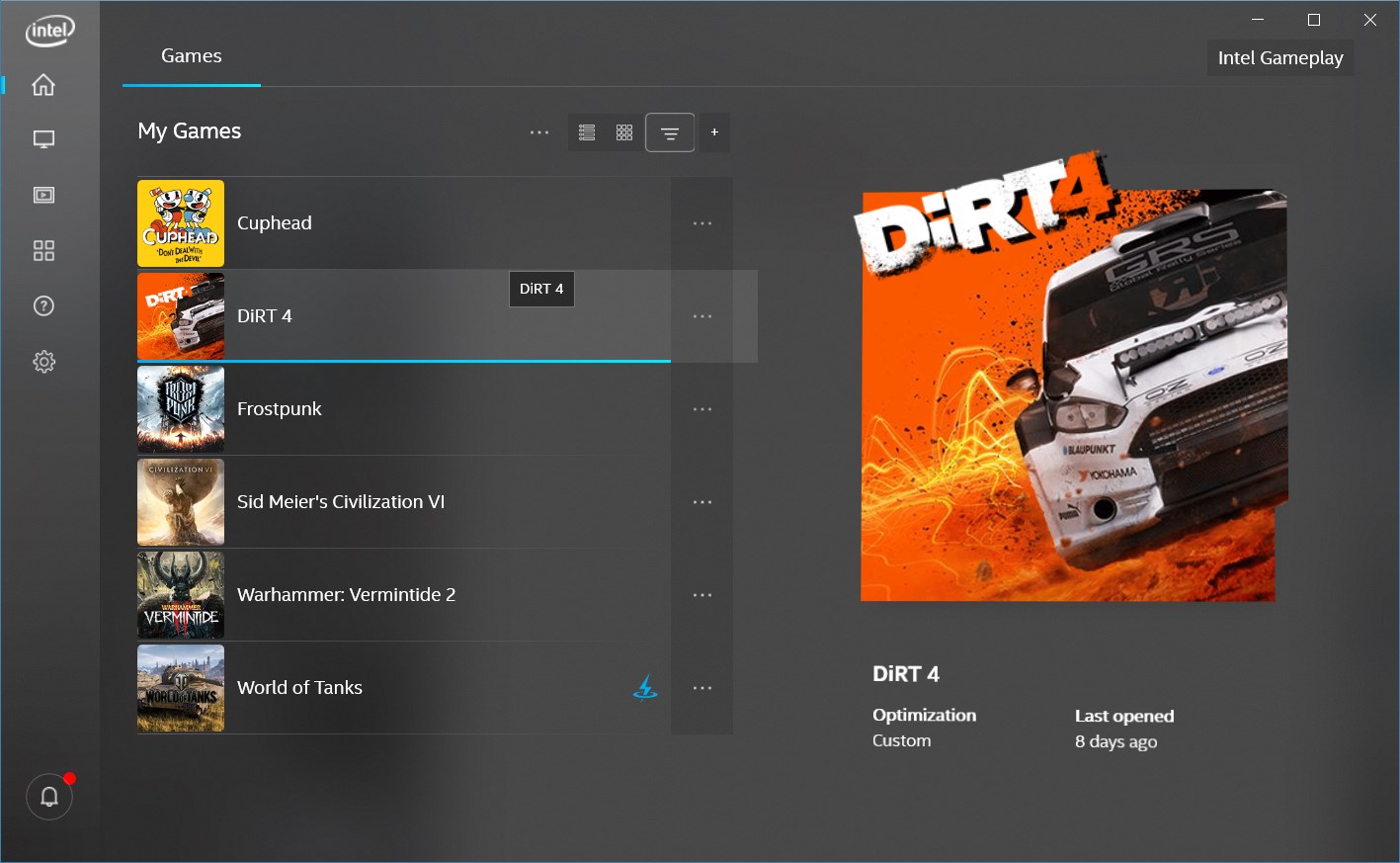1400x863 pixels.
Task: Add a game with the plus button
Action: [x=714, y=131]
